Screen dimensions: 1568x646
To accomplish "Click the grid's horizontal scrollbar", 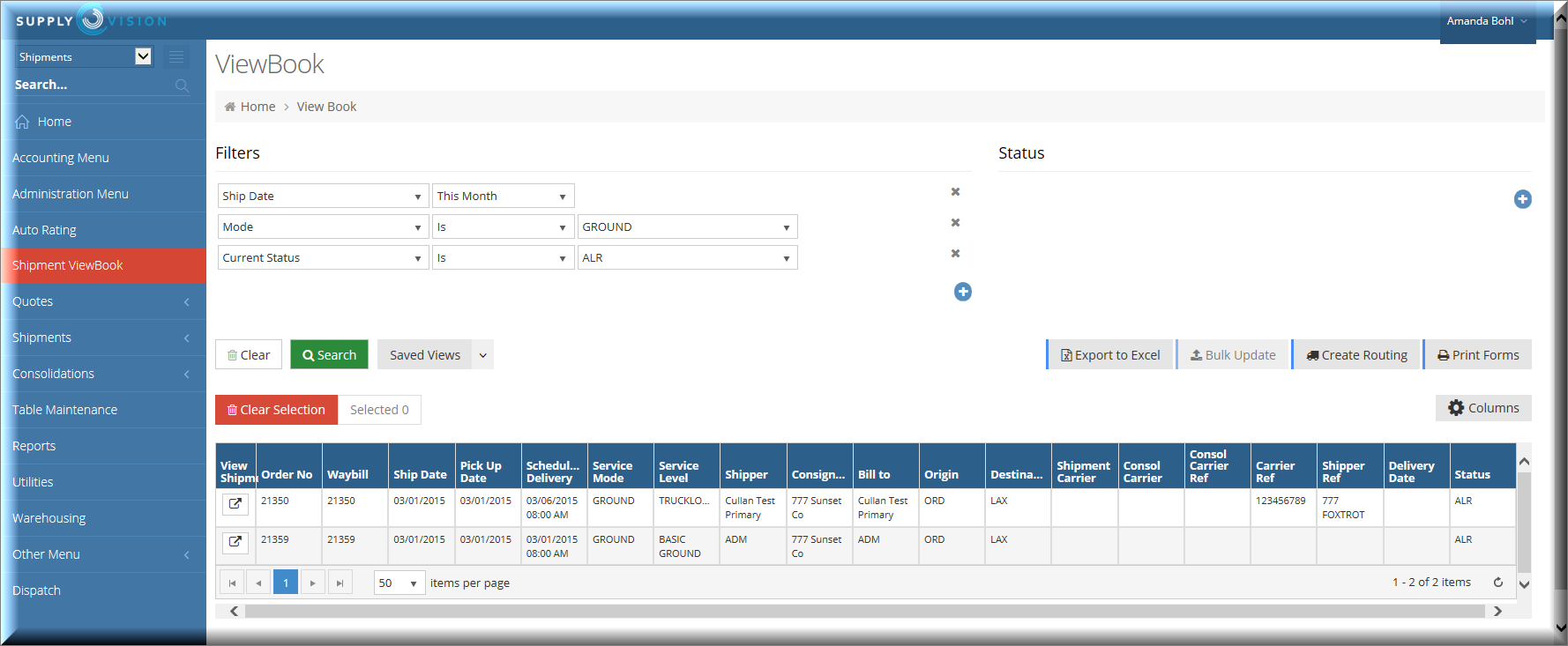I will pyautogui.click(x=865, y=611).
